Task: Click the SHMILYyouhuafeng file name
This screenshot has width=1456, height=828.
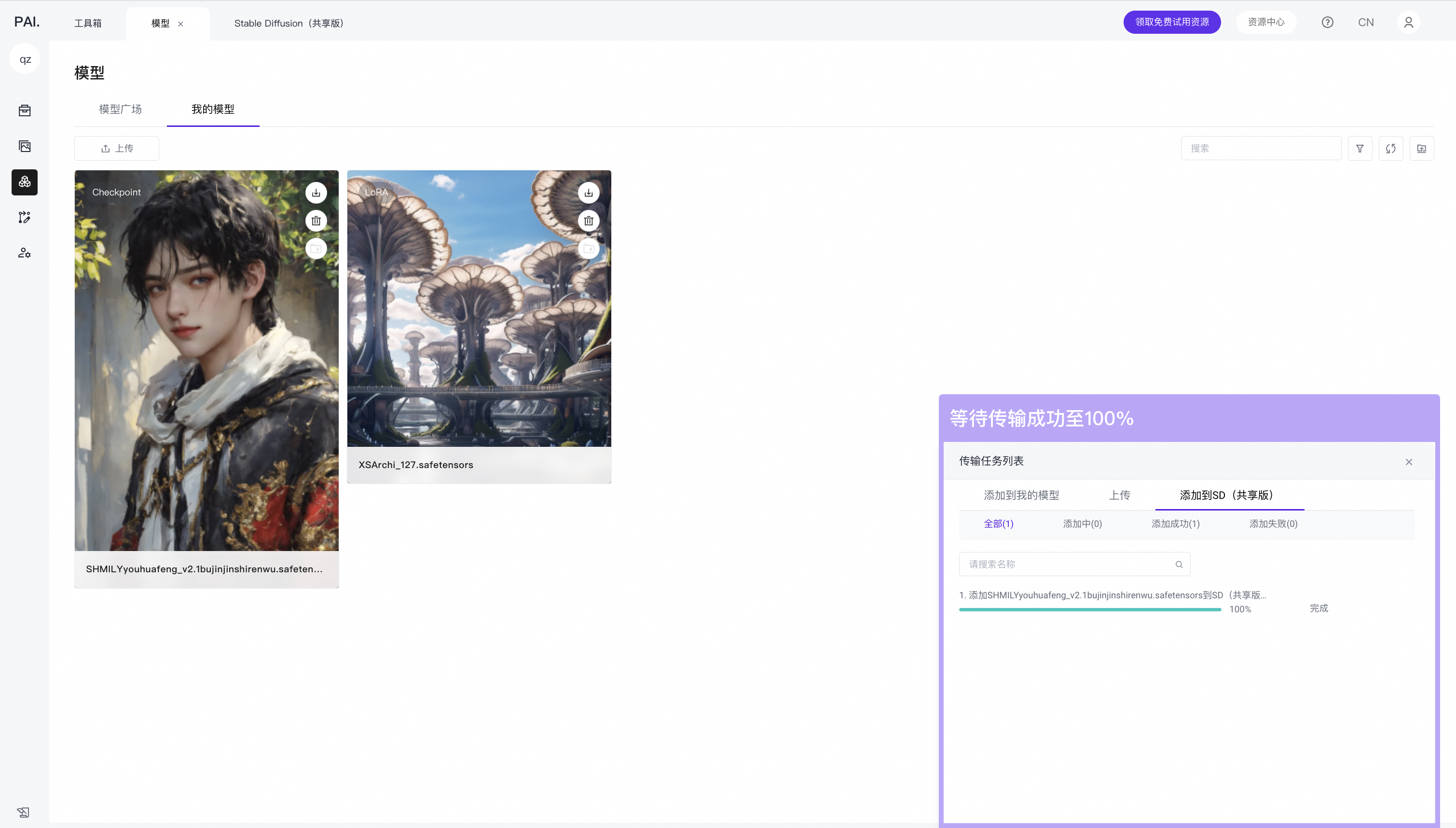Action: 204,569
